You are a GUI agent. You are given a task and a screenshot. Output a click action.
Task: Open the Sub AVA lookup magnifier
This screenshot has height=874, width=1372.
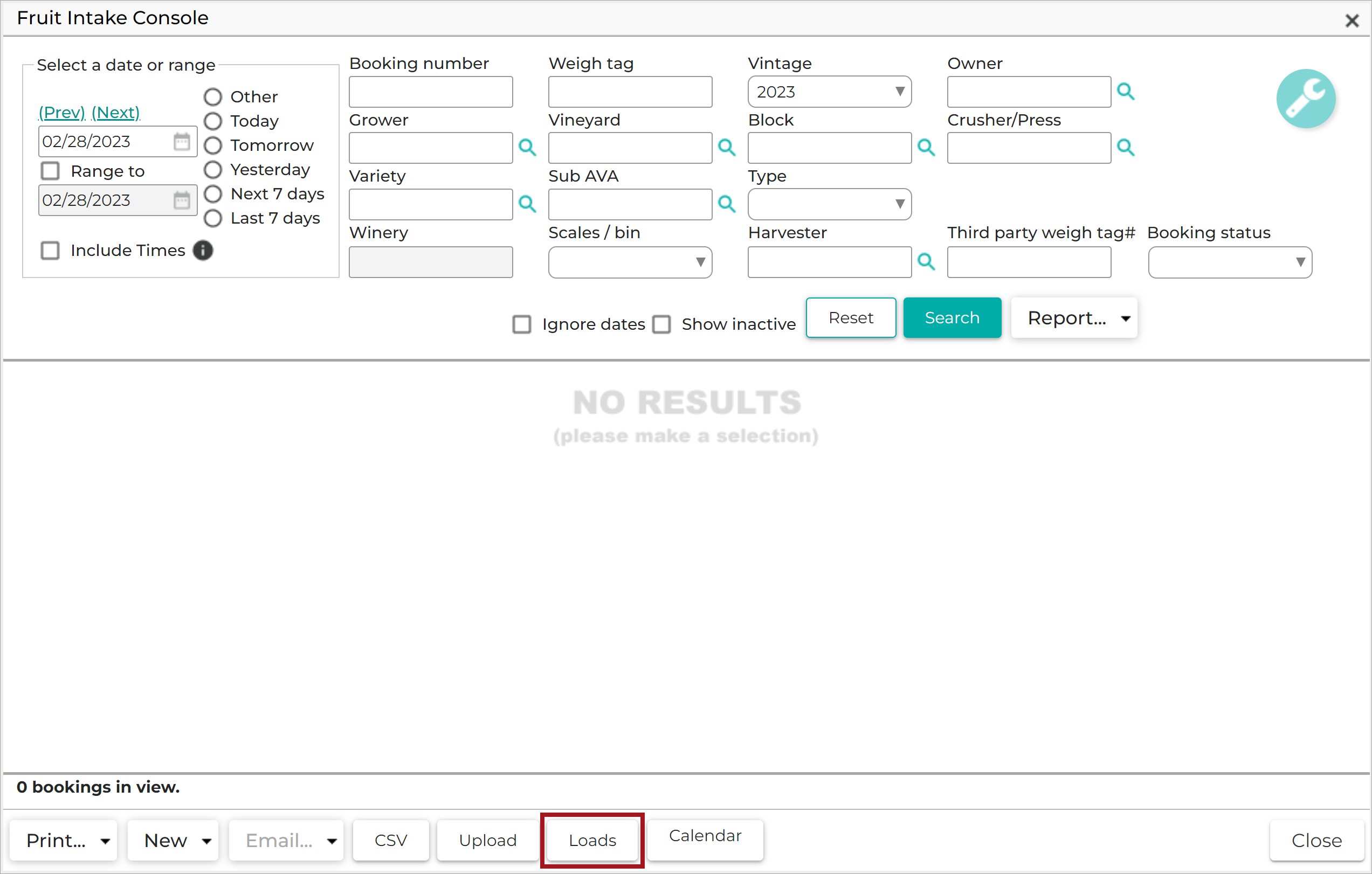(x=727, y=204)
